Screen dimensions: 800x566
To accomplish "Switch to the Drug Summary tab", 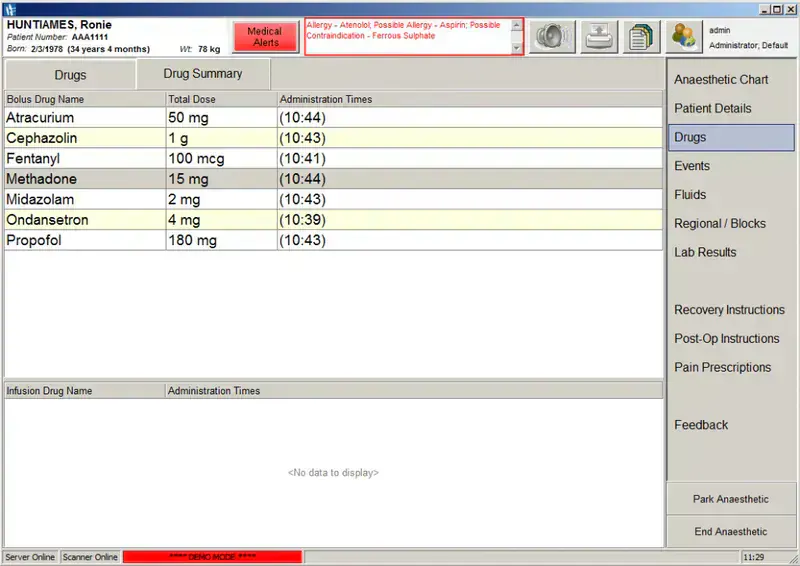I will click(x=203, y=74).
